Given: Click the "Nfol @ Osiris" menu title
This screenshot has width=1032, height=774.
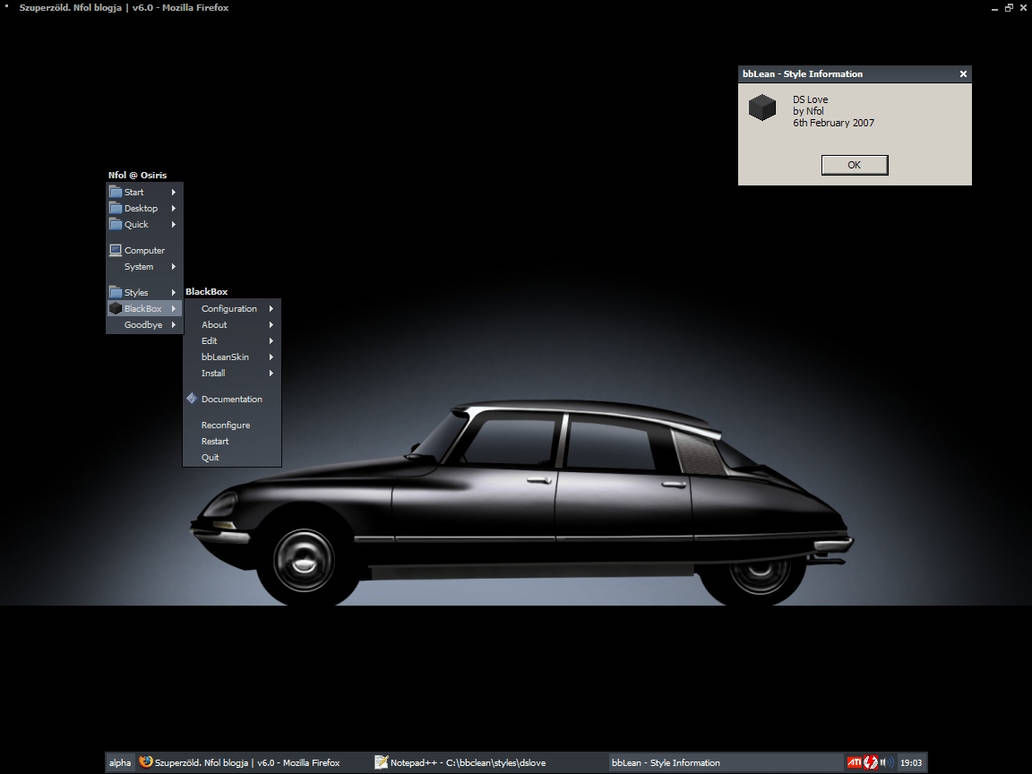Looking at the screenshot, I should click(x=138, y=175).
